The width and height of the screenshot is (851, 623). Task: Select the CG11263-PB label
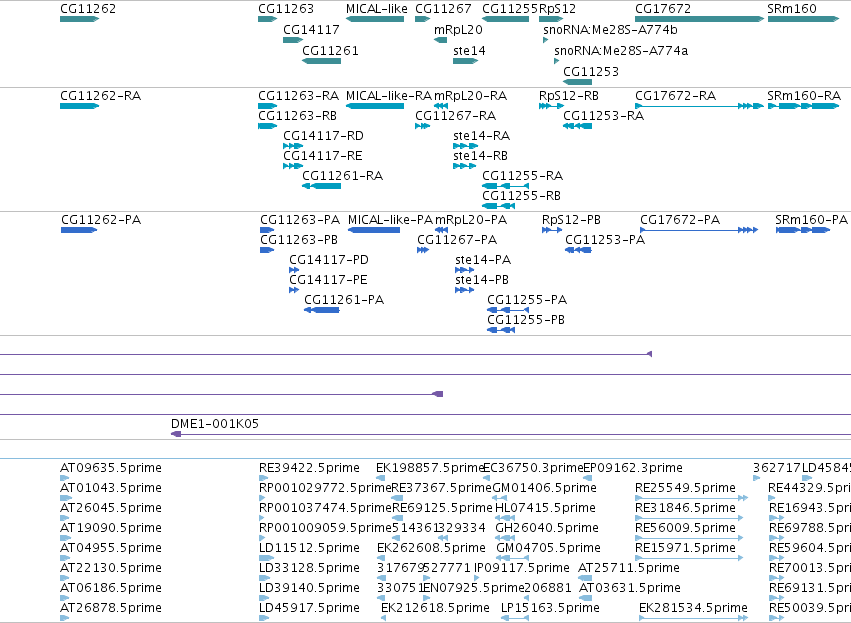point(299,240)
